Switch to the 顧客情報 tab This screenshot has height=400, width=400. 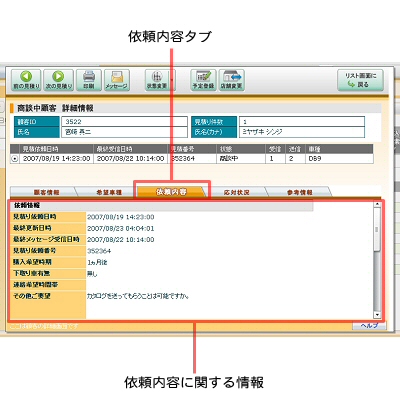(47, 192)
